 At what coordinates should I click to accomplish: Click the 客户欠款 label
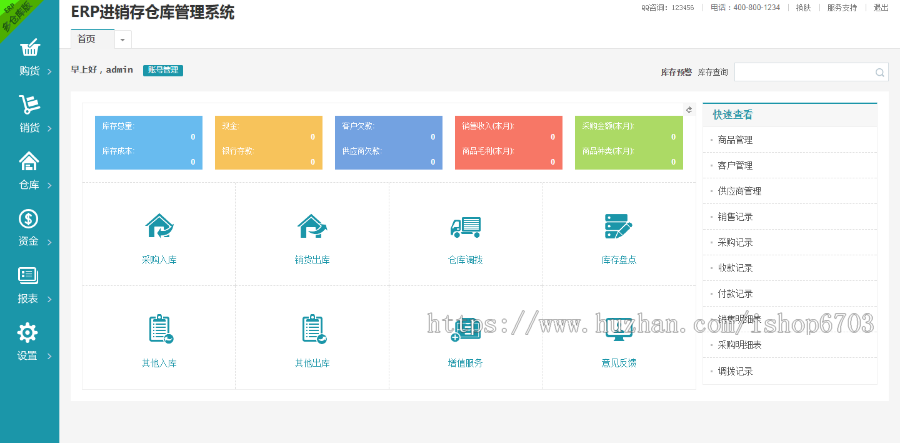click(x=358, y=125)
